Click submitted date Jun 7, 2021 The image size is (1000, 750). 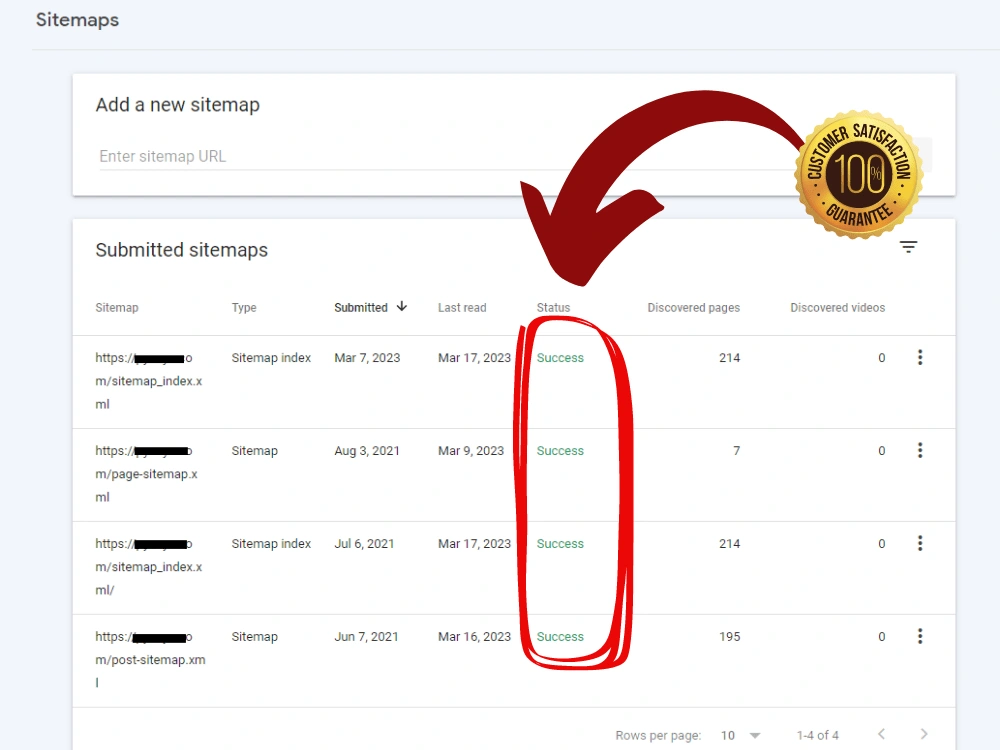pos(366,636)
